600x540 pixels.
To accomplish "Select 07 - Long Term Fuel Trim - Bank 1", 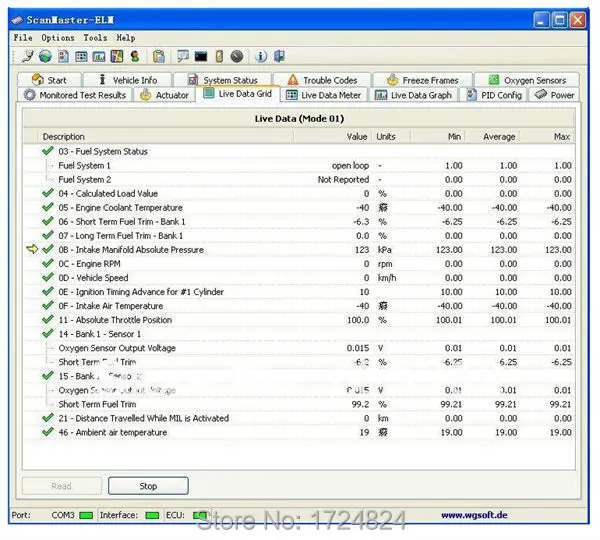I will [298, 235].
